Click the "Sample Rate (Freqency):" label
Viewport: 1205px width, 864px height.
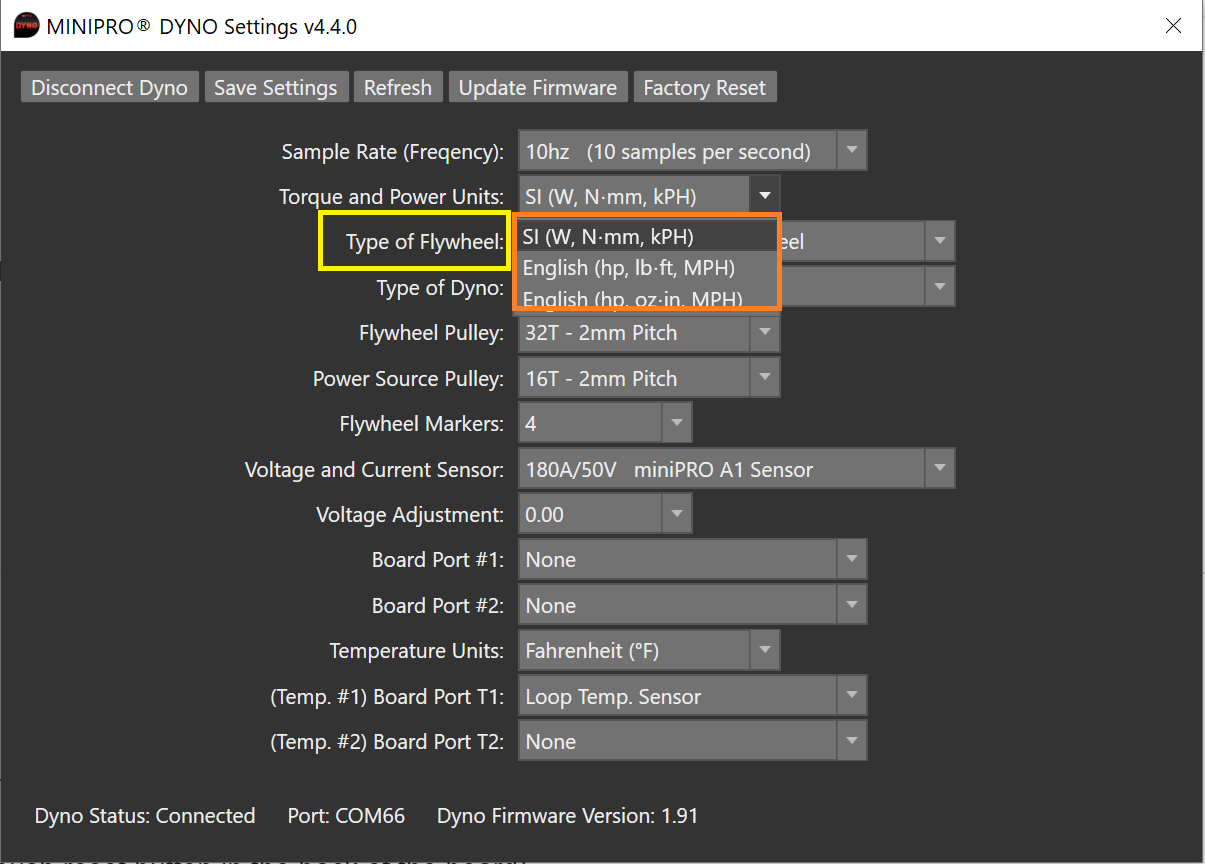pos(393,152)
